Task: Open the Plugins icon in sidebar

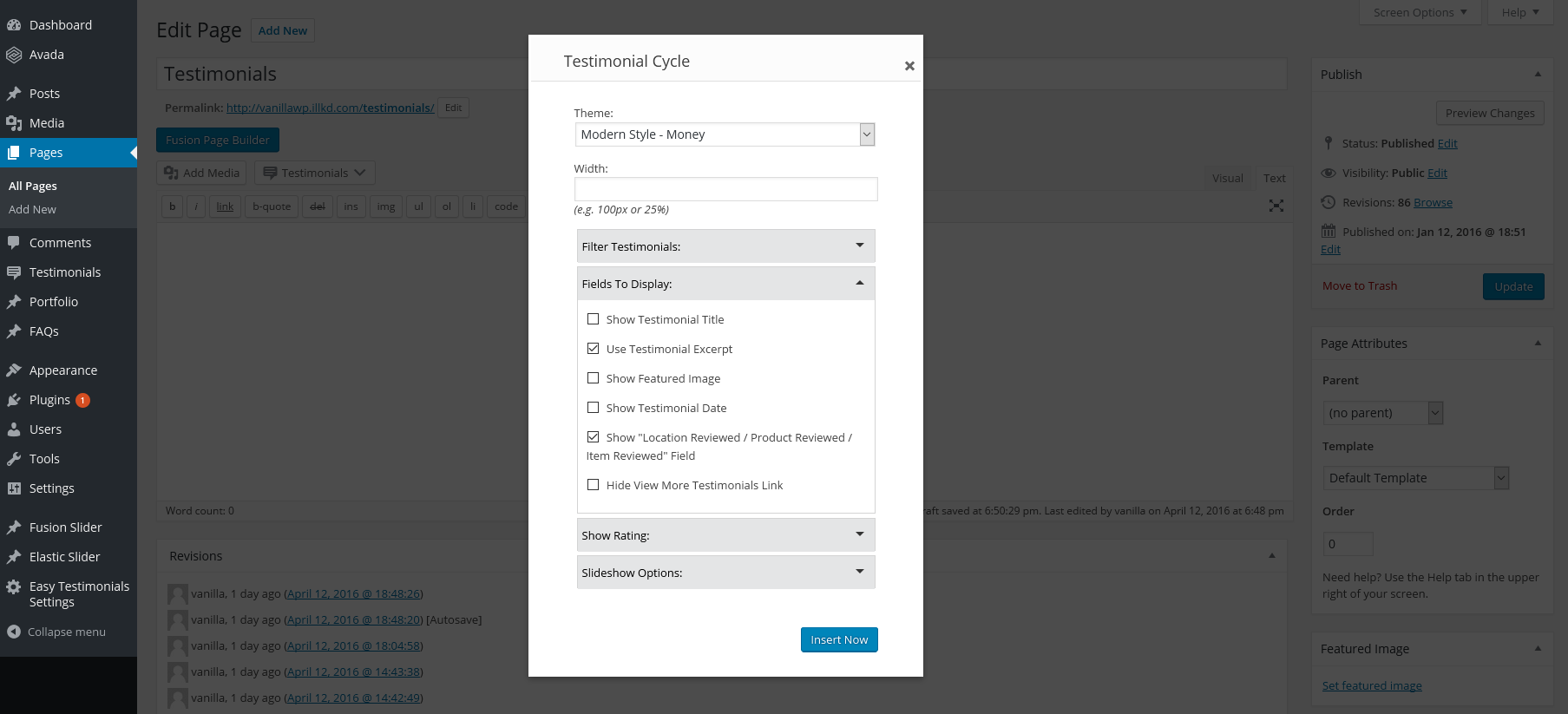Action: (14, 400)
